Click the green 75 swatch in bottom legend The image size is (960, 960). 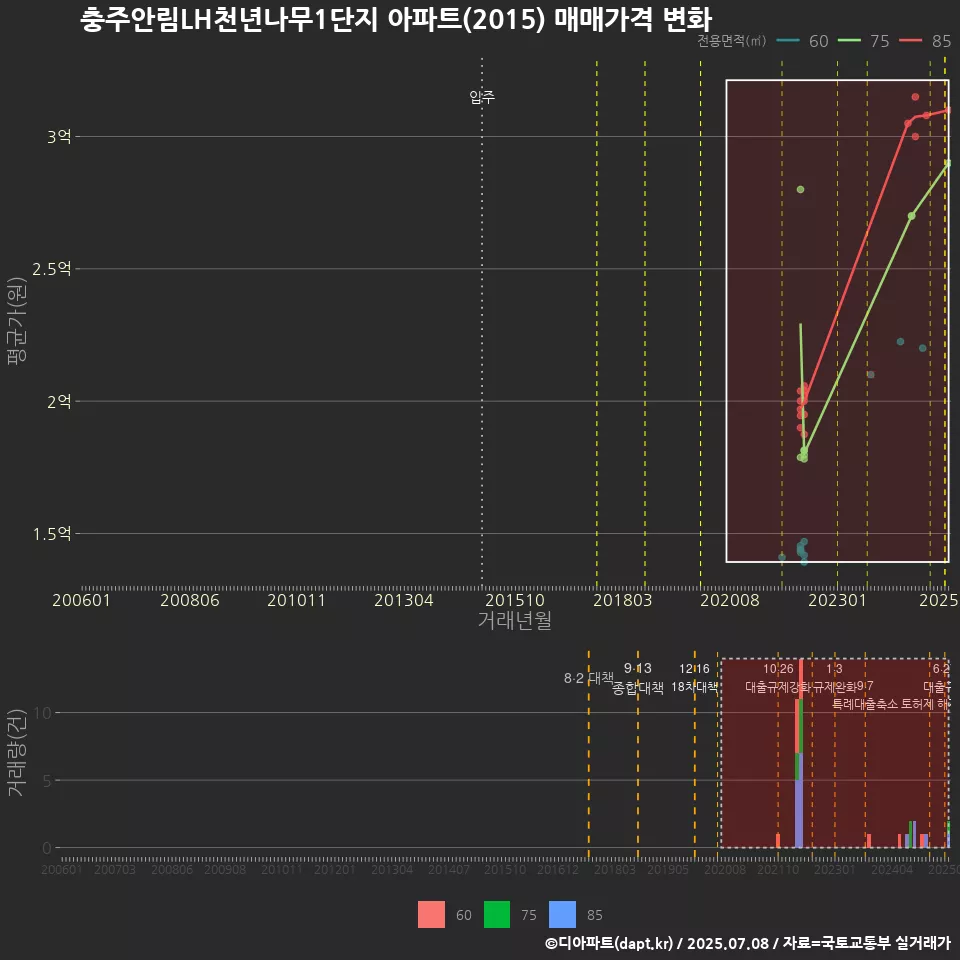[x=497, y=915]
